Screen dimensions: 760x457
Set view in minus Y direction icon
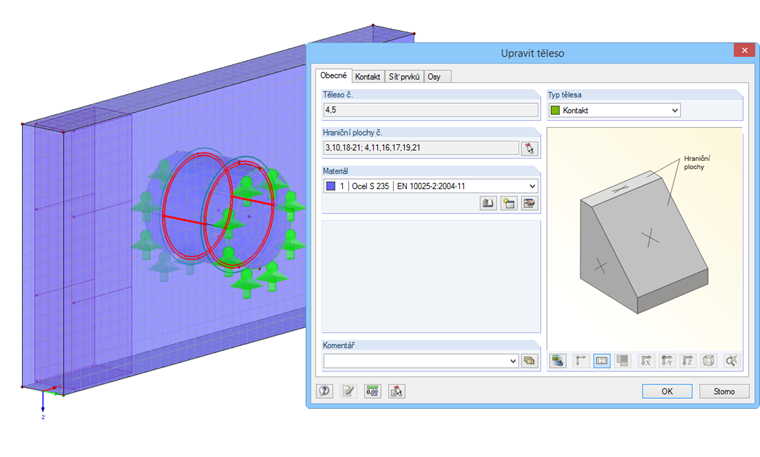[x=667, y=361]
